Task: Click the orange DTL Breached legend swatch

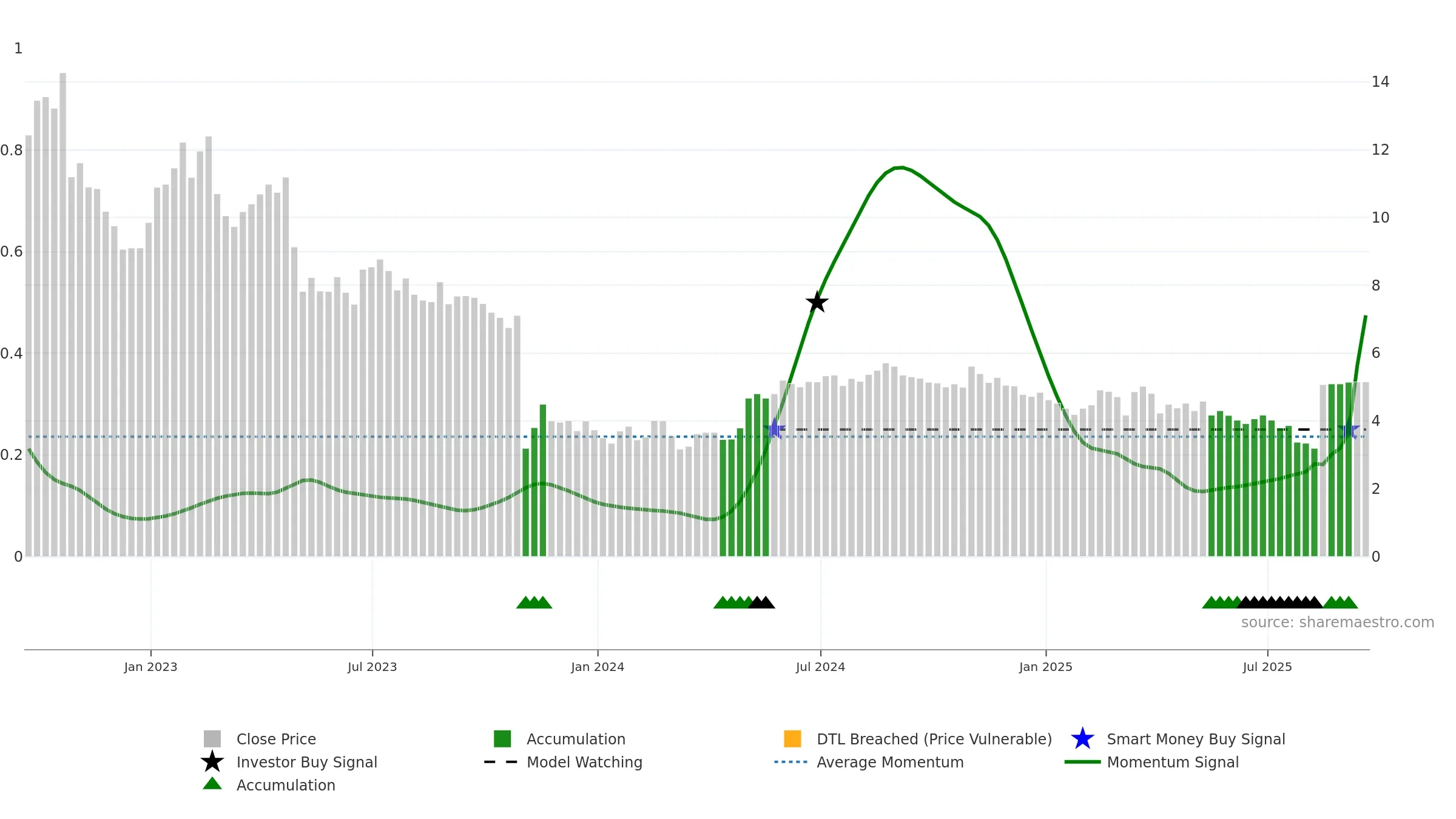Action: (x=792, y=739)
